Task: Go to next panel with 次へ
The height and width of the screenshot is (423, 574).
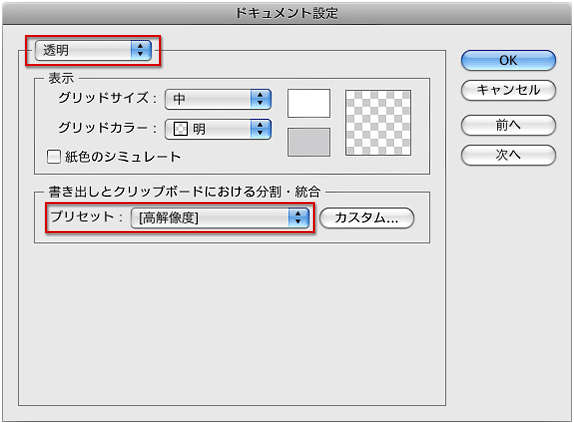Action: pyautogui.click(x=508, y=155)
